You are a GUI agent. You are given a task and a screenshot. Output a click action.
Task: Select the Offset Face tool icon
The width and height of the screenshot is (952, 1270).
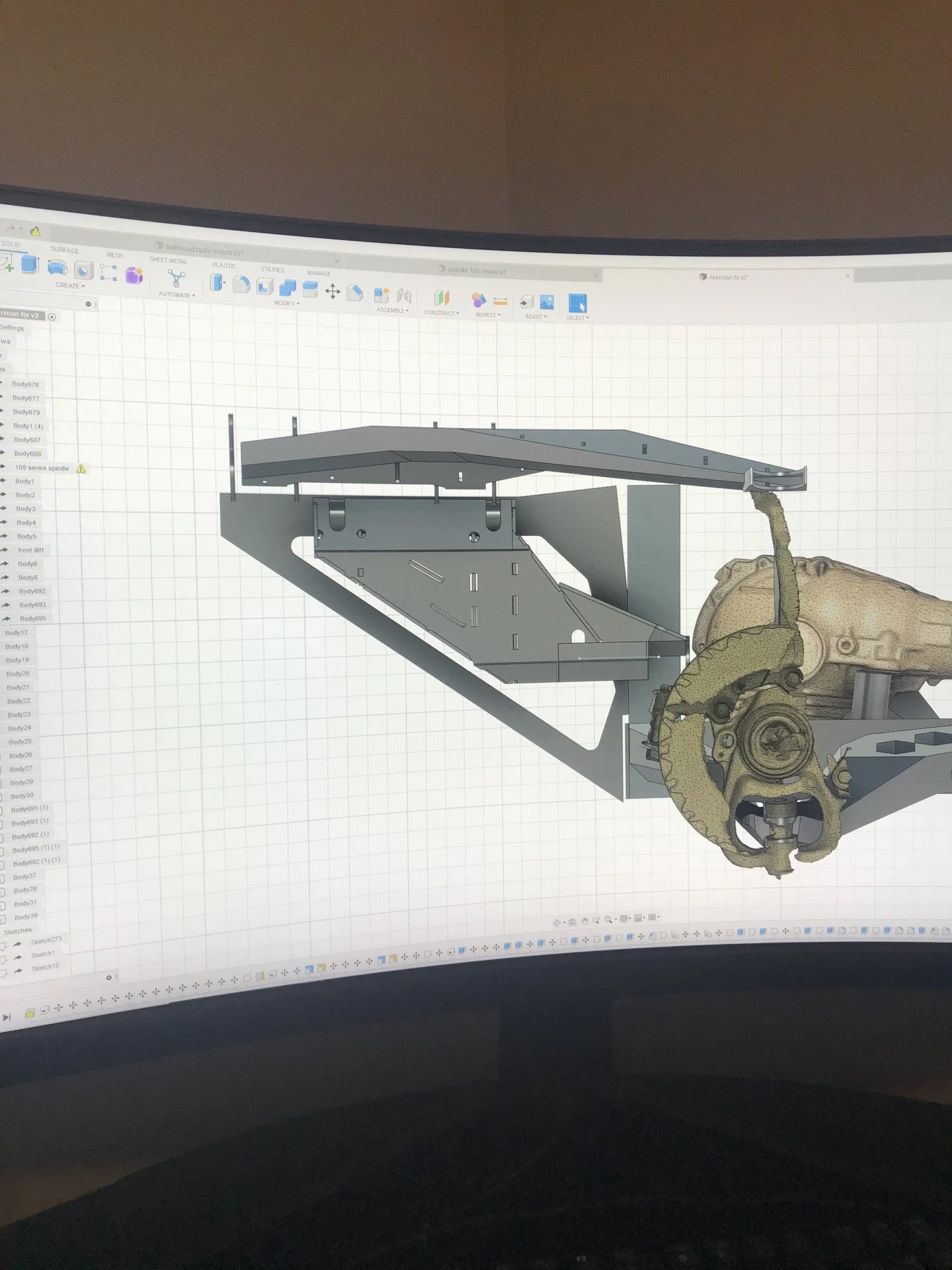[x=310, y=289]
